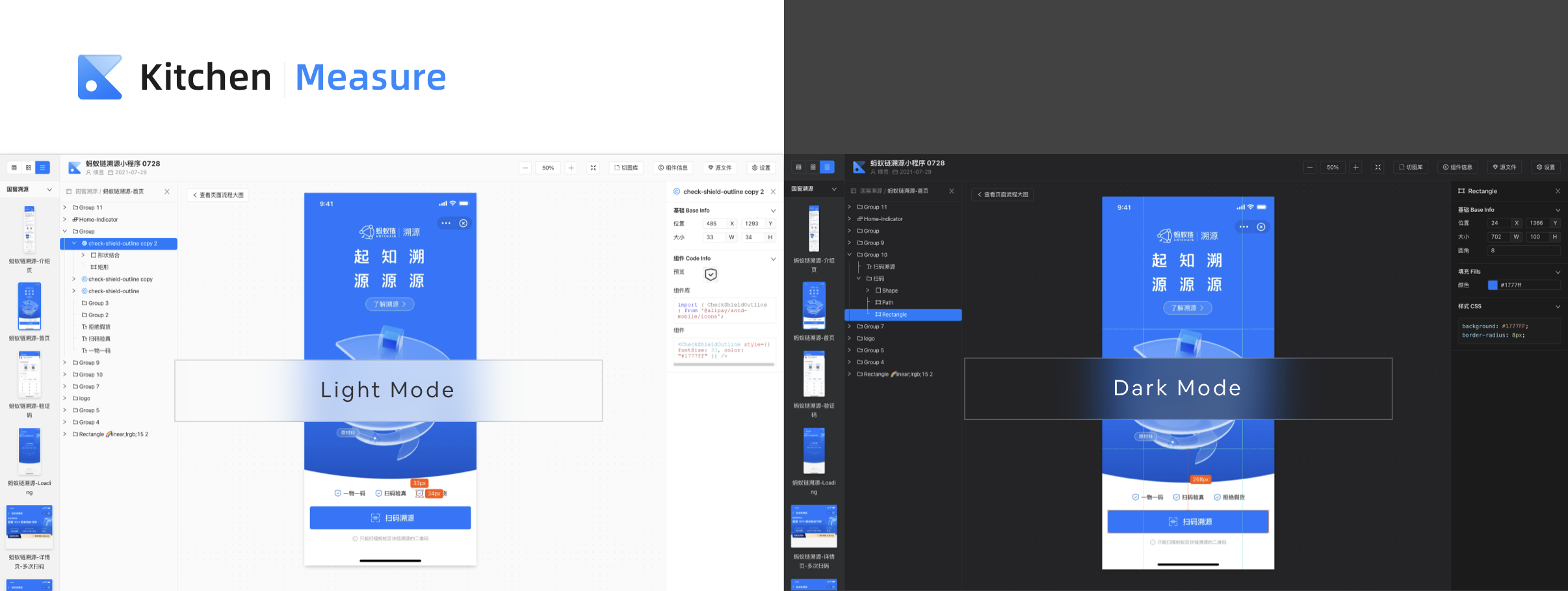Click the shield preview icon in the Code Info section
Image resolution: width=1568 pixels, height=591 pixels.
(x=711, y=274)
